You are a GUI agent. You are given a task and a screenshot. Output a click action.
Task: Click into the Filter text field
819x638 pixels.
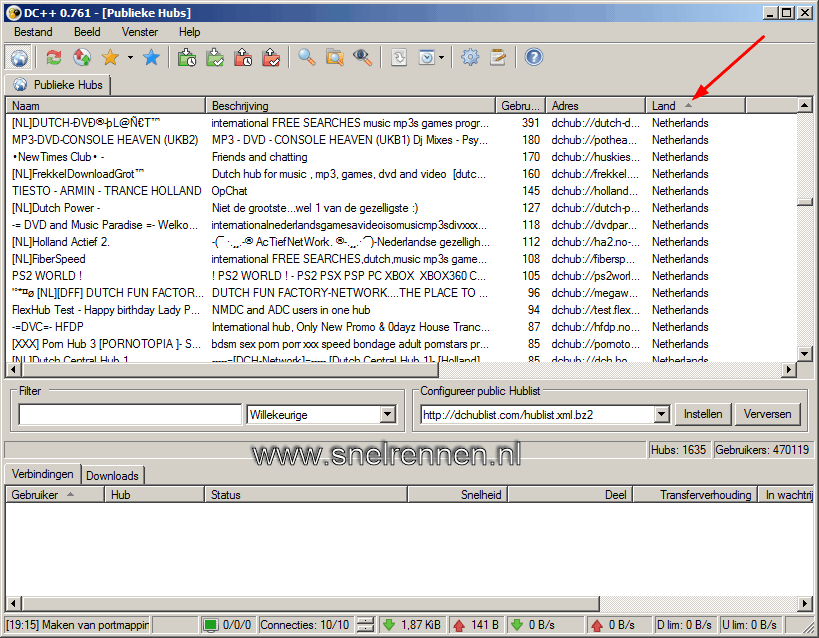[130, 414]
